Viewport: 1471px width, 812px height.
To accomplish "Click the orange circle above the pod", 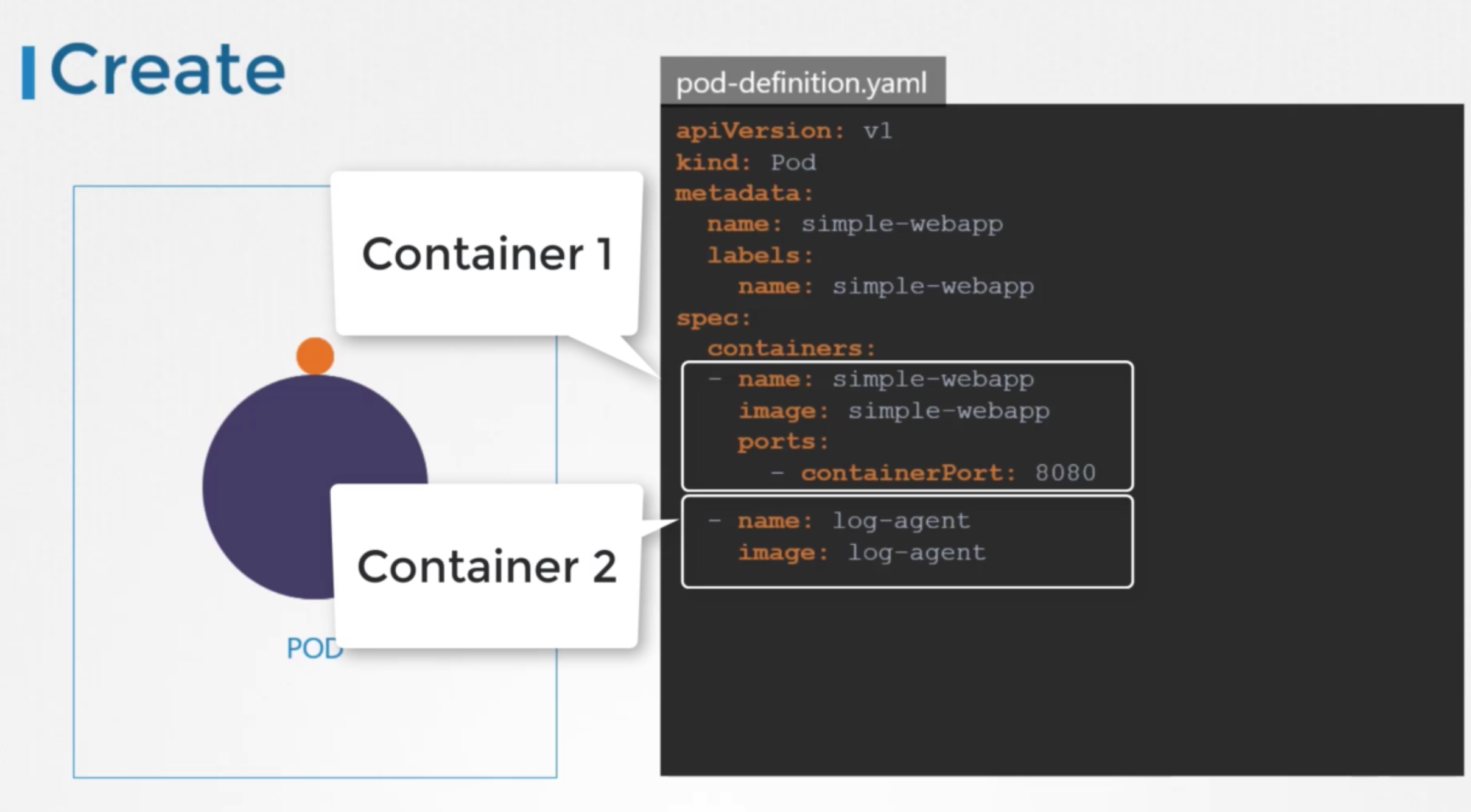I will click(x=315, y=356).
